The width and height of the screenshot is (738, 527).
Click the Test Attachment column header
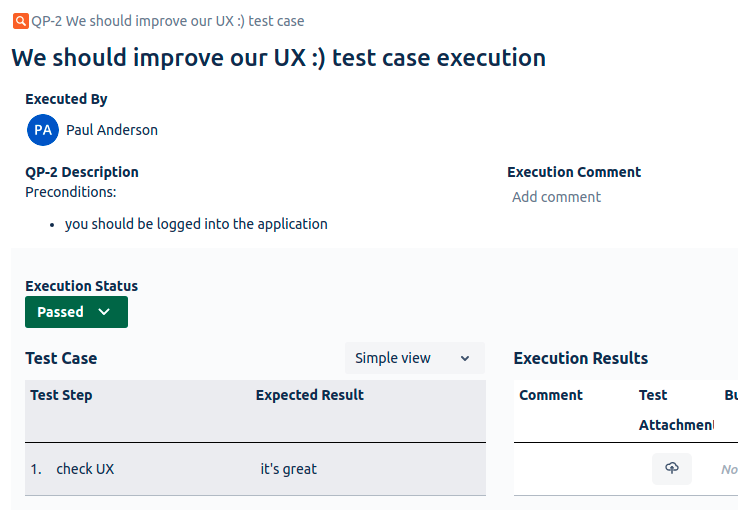pos(676,410)
